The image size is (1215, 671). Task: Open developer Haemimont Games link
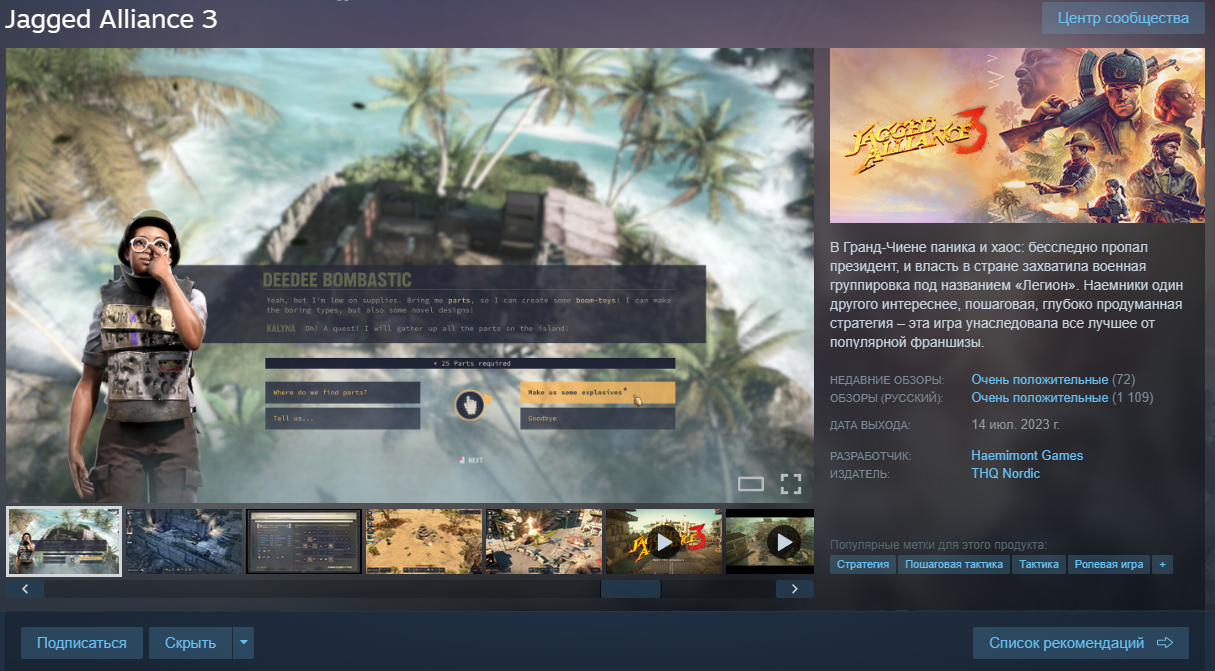[1027, 456]
